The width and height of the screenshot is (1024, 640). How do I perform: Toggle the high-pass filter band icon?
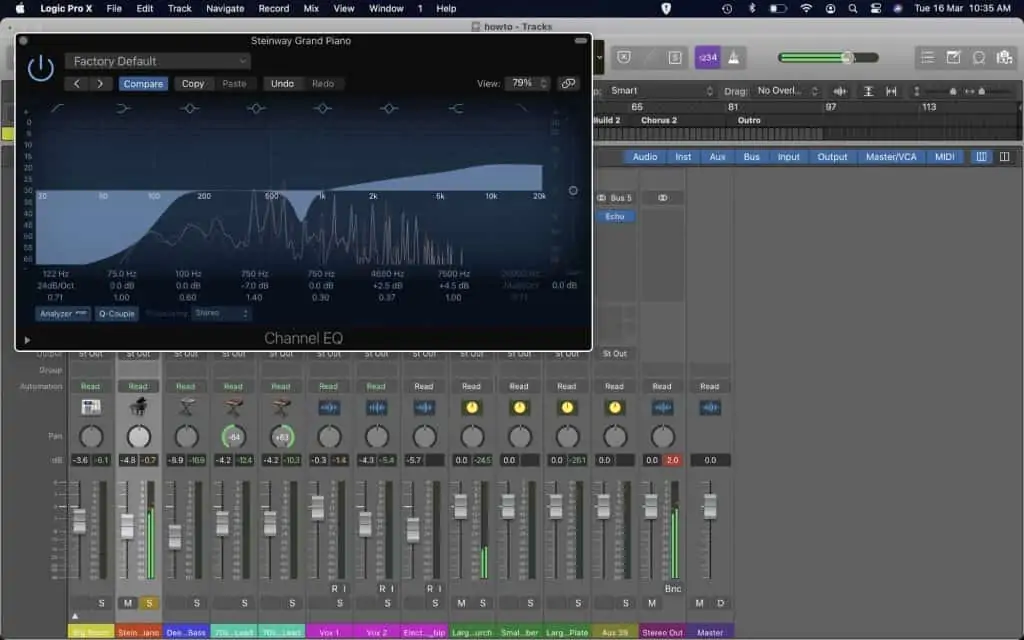pyautogui.click(x=57, y=108)
